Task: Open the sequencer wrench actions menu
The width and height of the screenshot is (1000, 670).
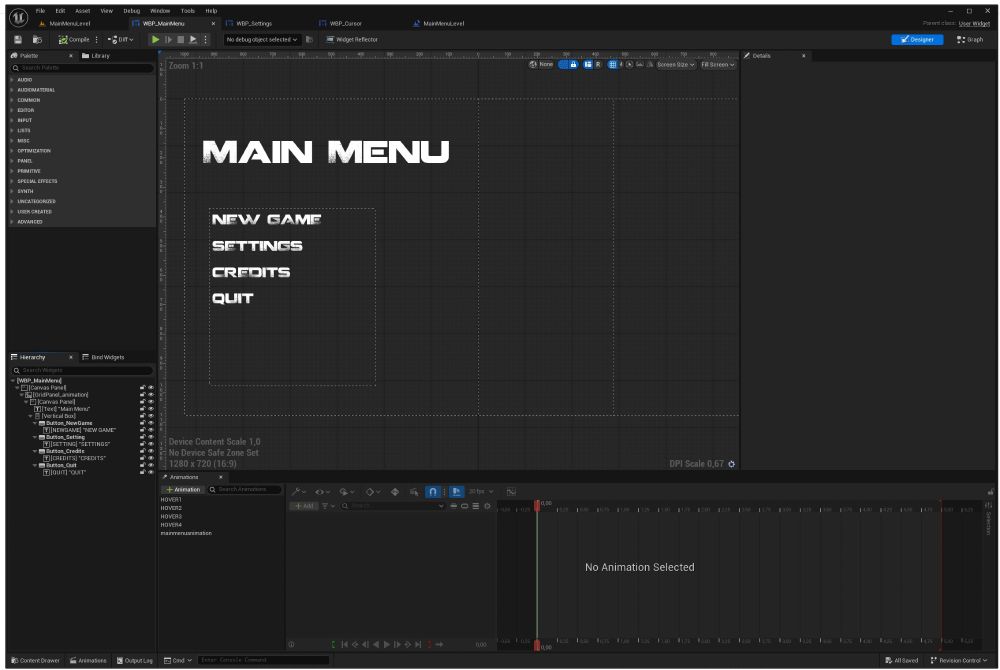Action: coord(298,492)
